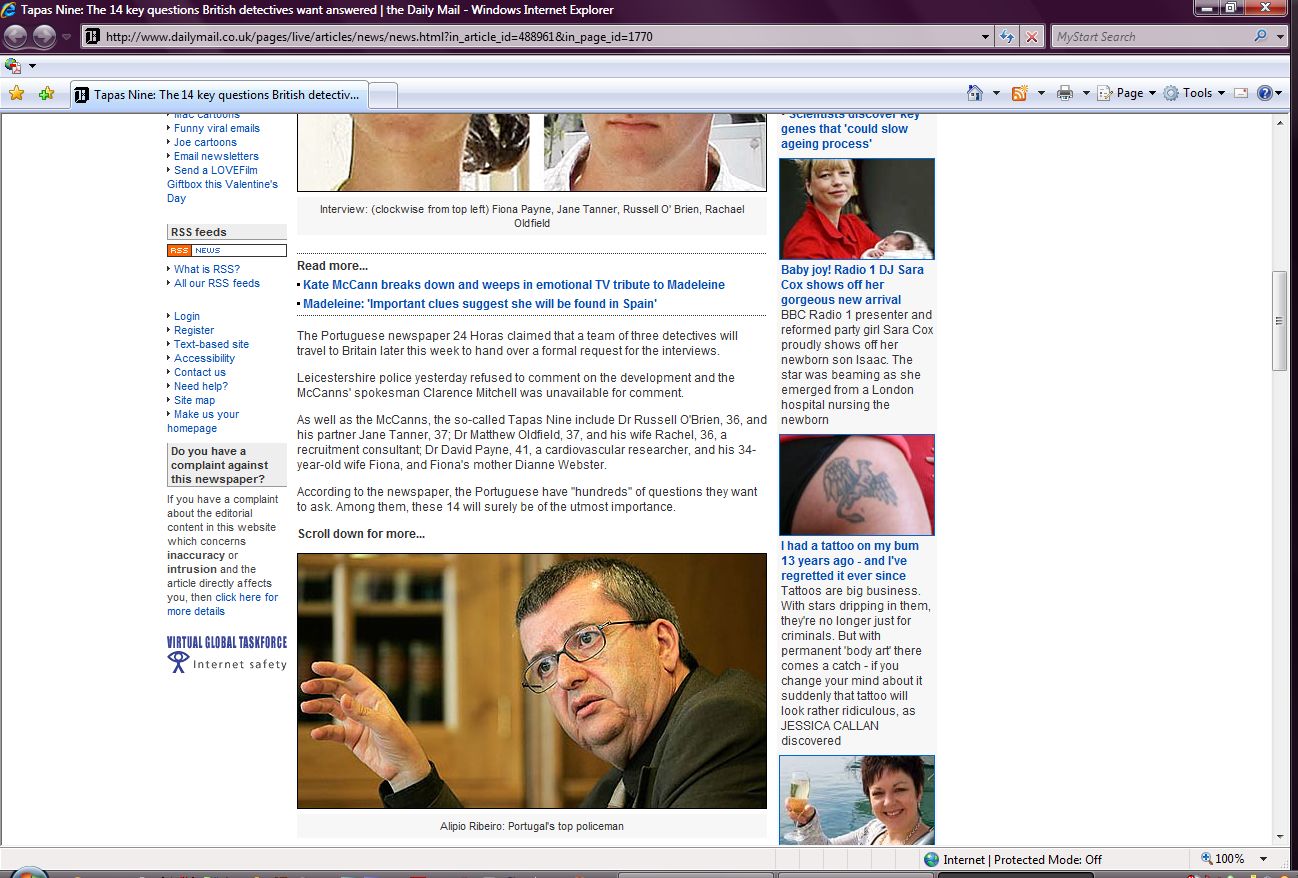Open zoom level dropdown at 100%
Viewport: 1298px width, 878px height.
(1264, 859)
